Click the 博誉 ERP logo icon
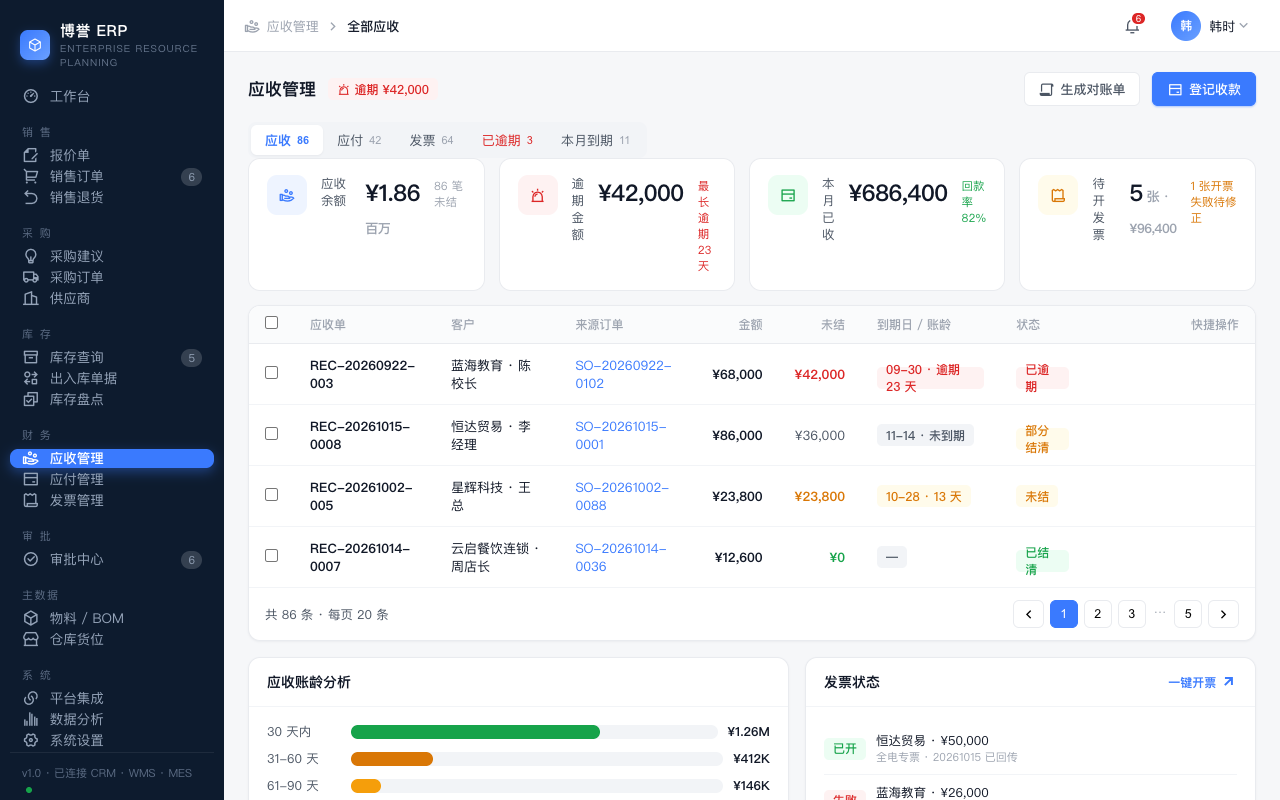The height and width of the screenshot is (800, 1280). [x=35, y=45]
